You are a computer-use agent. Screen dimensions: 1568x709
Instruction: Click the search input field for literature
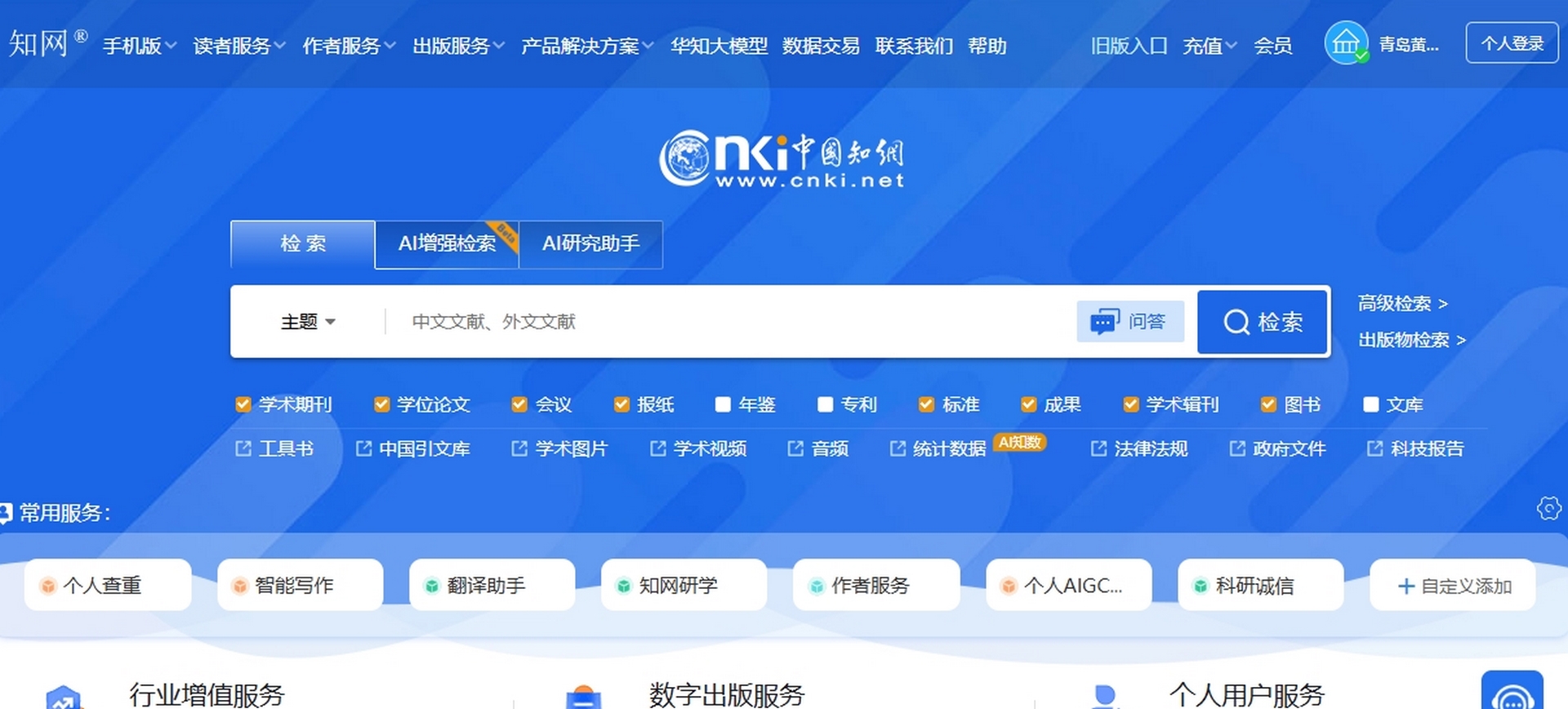pos(727,322)
